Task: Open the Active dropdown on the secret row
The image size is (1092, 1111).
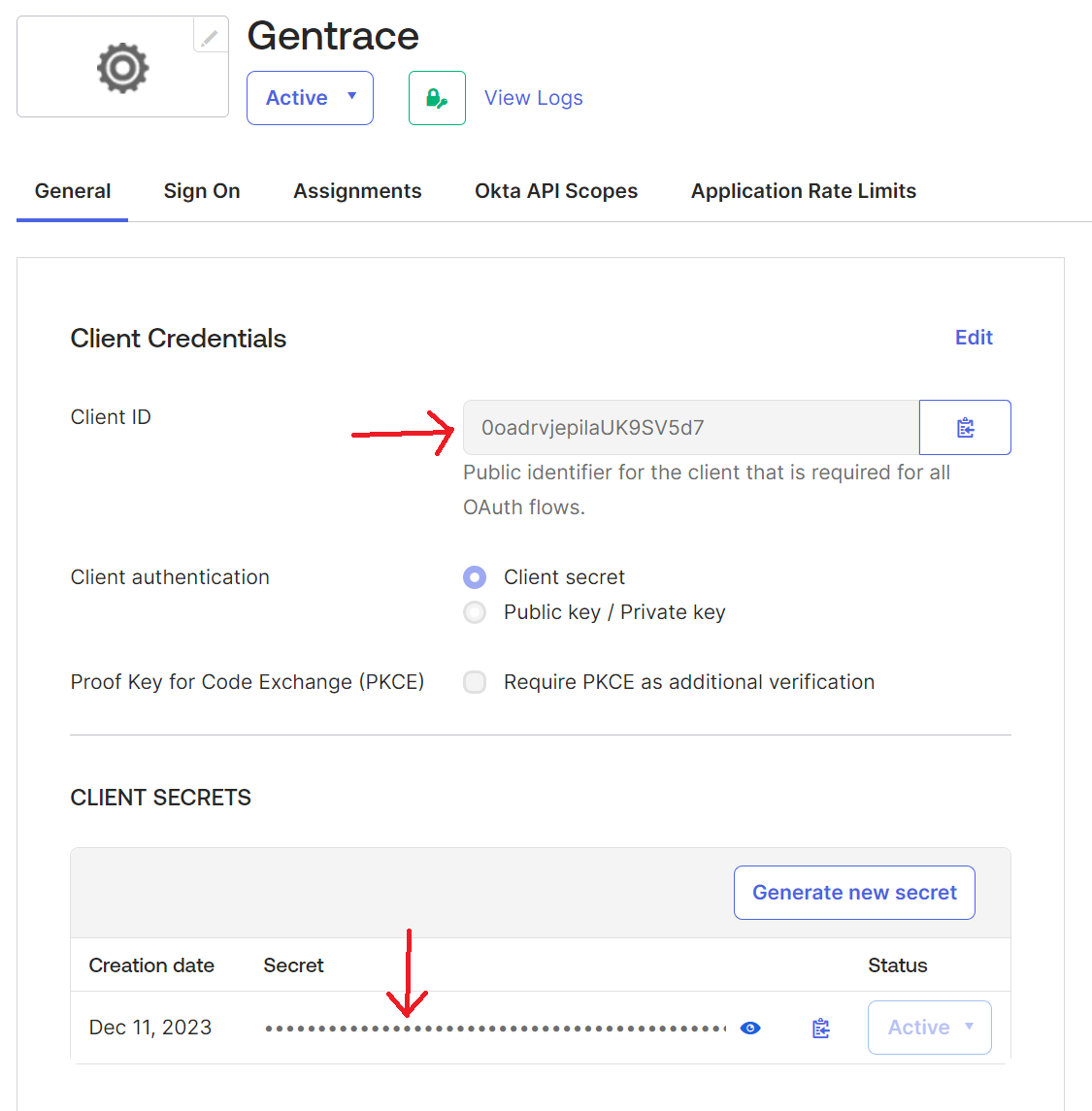Action: 928,1027
